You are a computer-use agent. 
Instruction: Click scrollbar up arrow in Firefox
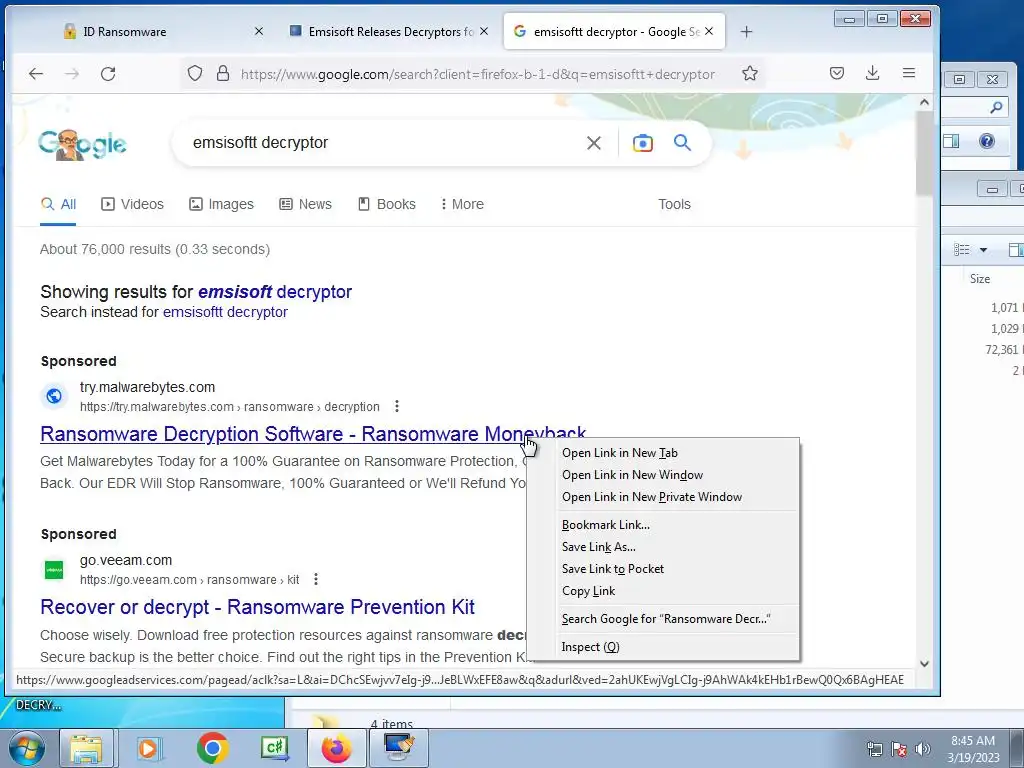(x=924, y=103)
